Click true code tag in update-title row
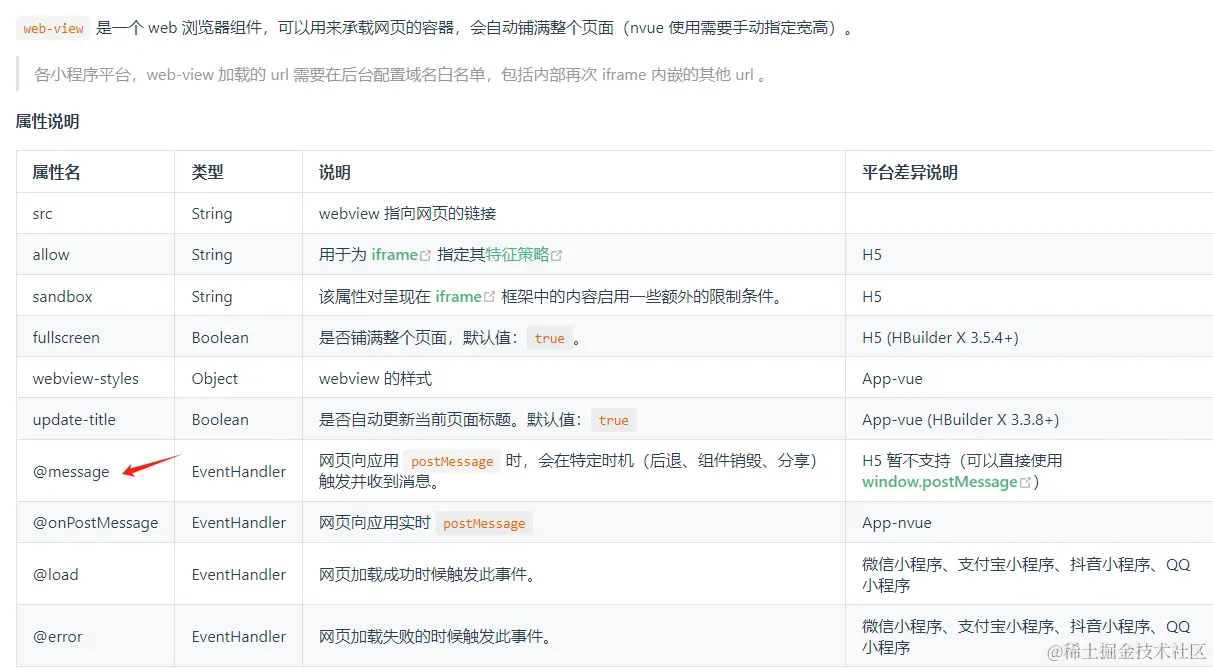 pos(614,420)
